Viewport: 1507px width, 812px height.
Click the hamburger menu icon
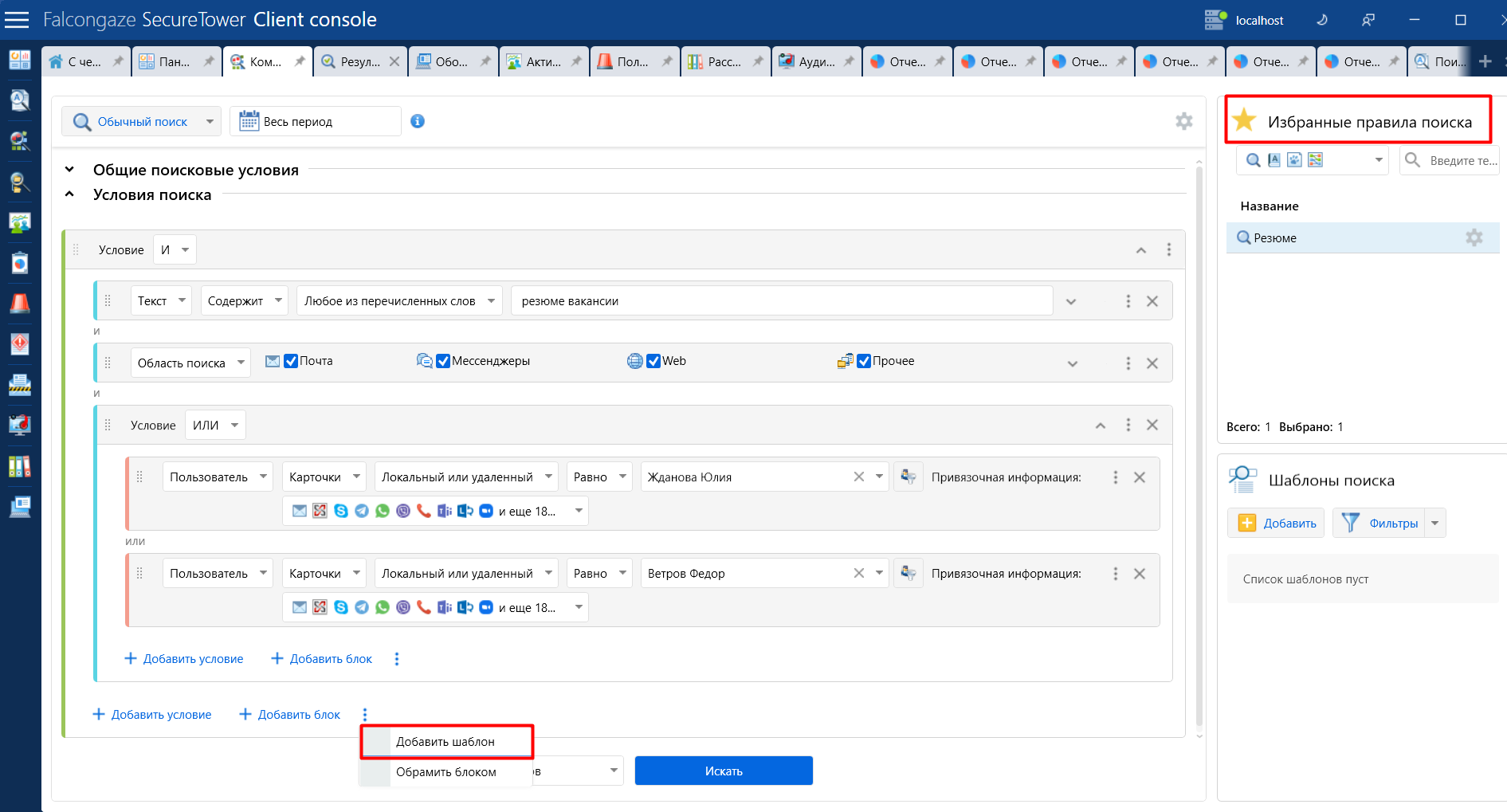click(x=17, y=20)
